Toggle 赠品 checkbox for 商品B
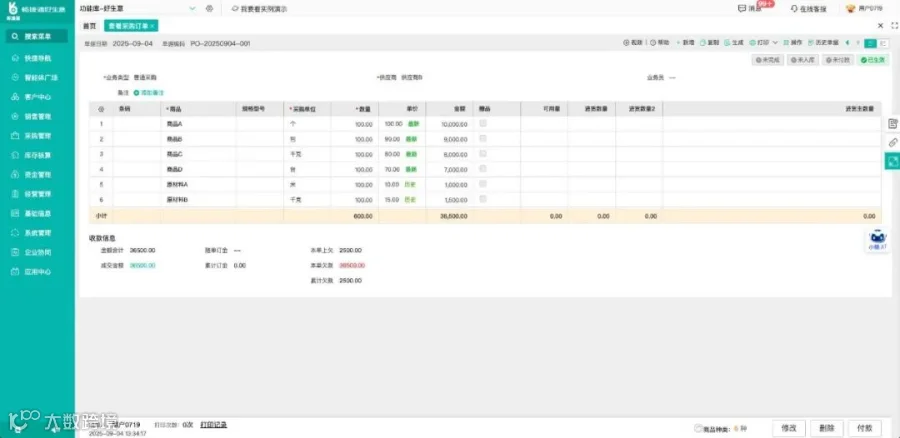The width and height of the screenshot is (900, 438). 483,138
